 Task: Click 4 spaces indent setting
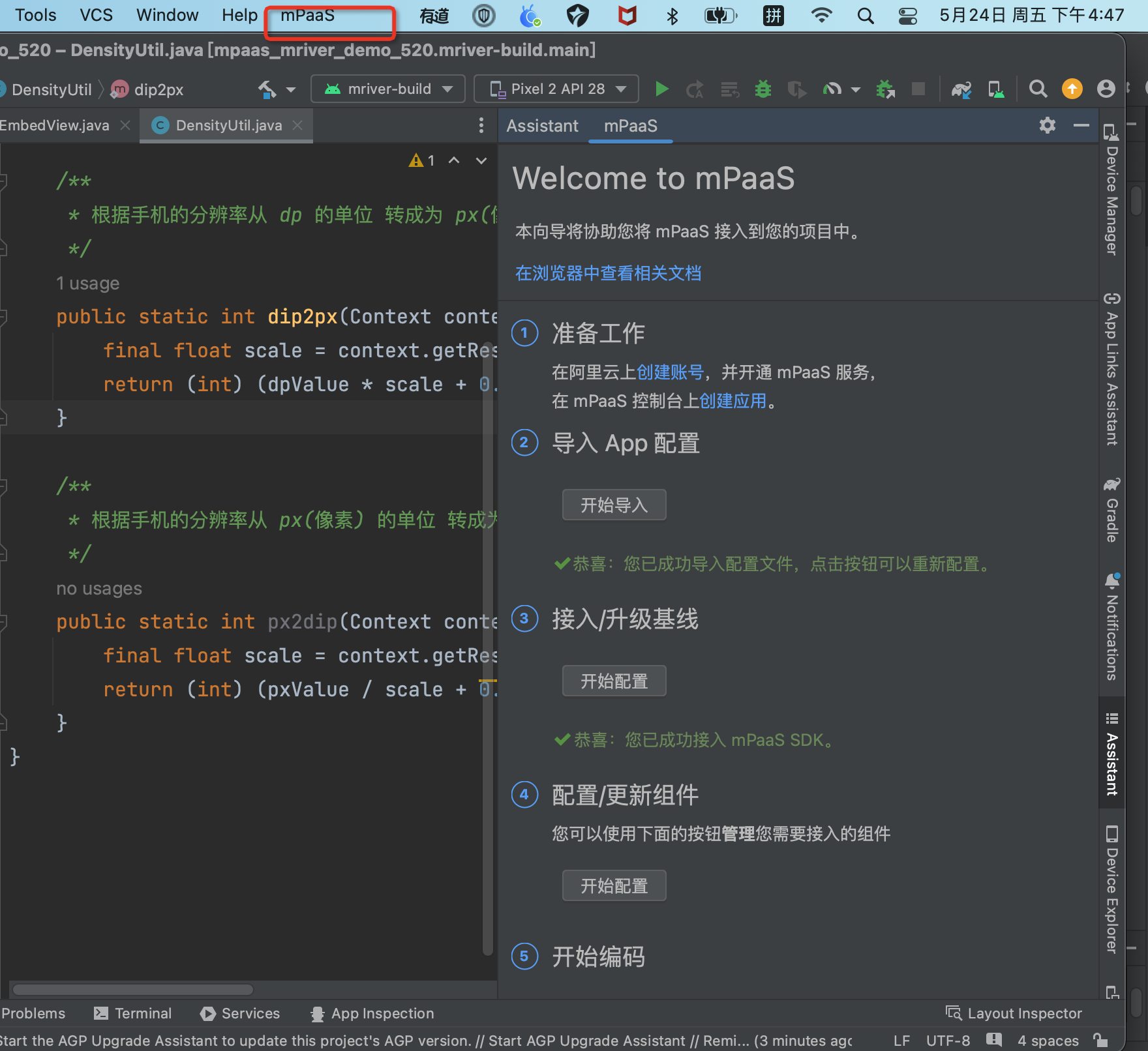tap(1048, 1041)
